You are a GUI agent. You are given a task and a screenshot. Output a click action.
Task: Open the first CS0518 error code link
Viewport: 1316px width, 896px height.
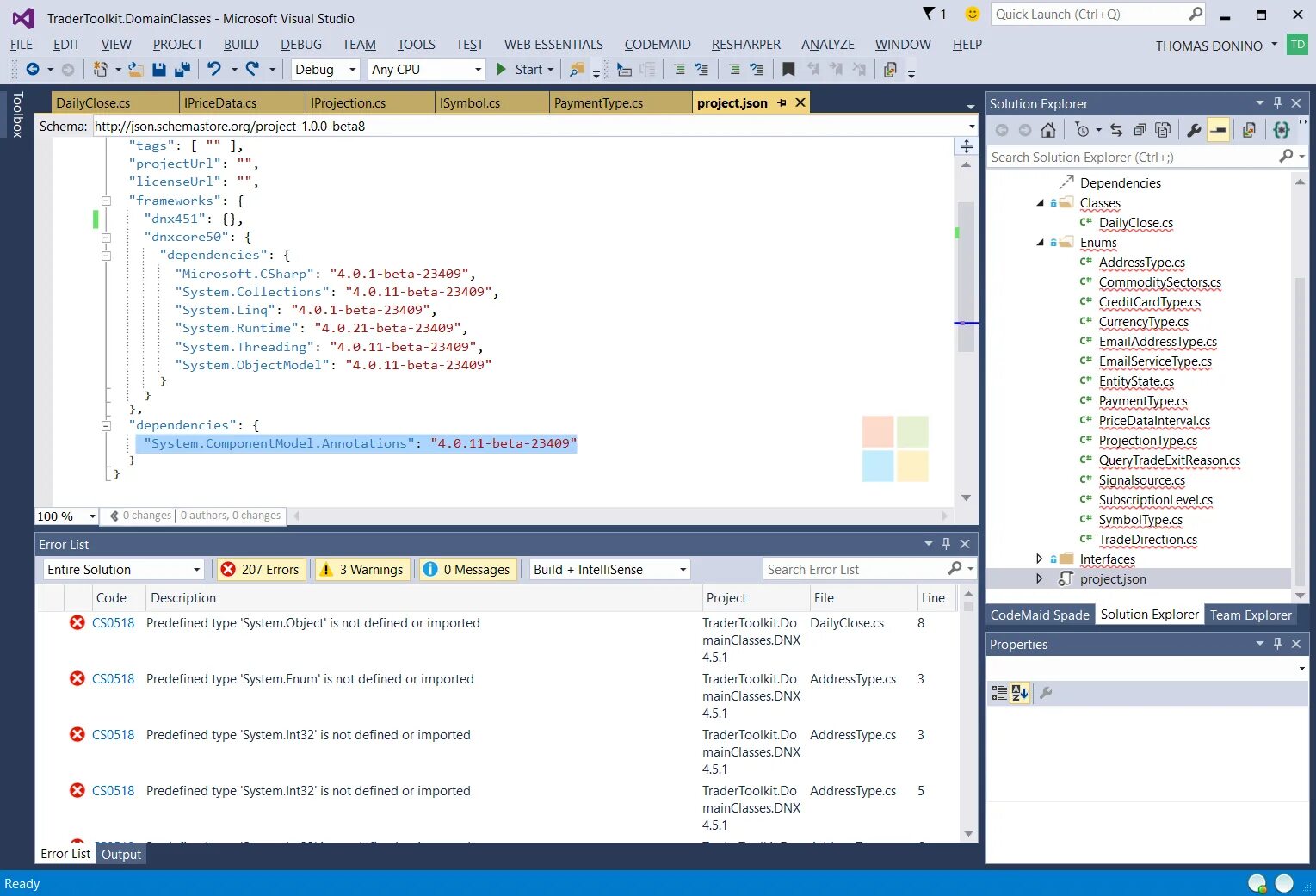coord(114,623)
